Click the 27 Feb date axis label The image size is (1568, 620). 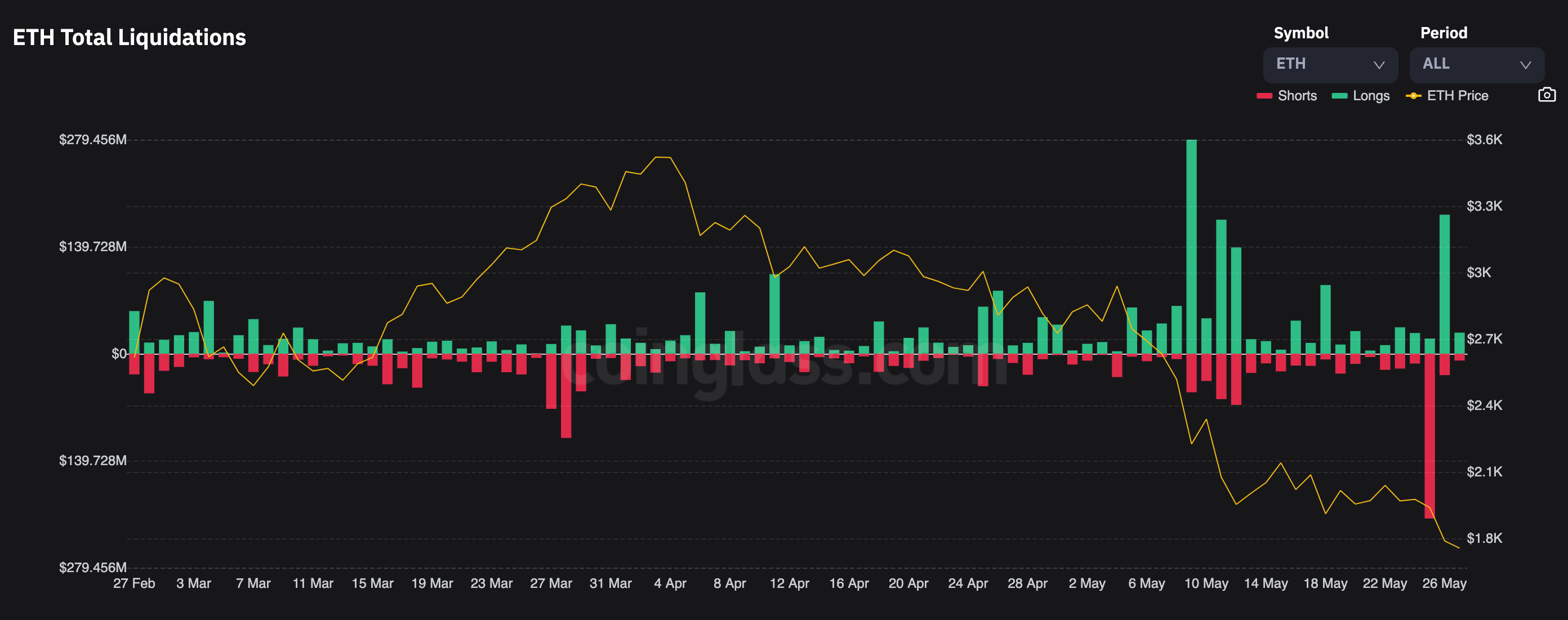click(x=134, y=583)
